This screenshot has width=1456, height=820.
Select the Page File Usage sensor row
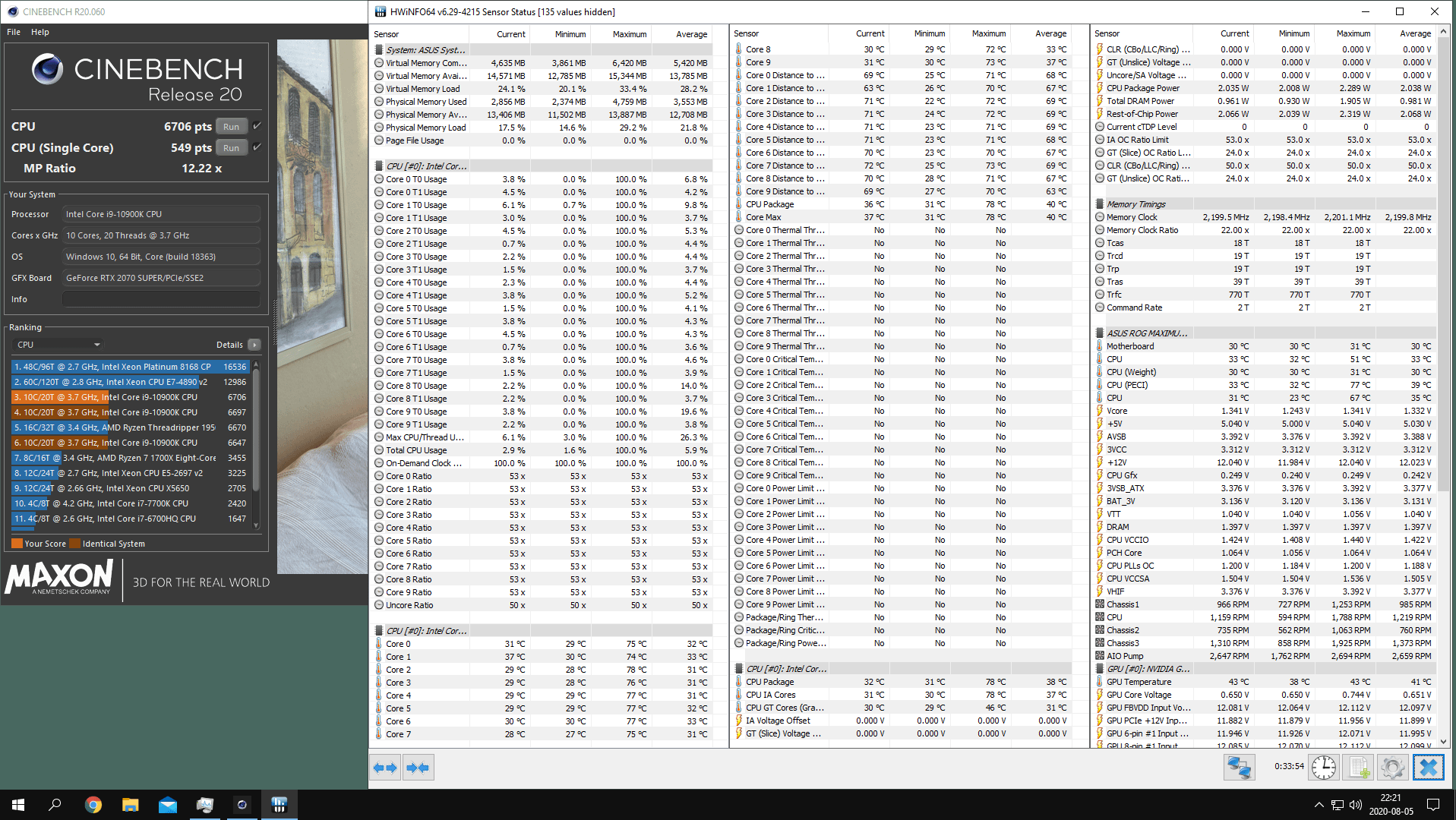tap(542, 140)
